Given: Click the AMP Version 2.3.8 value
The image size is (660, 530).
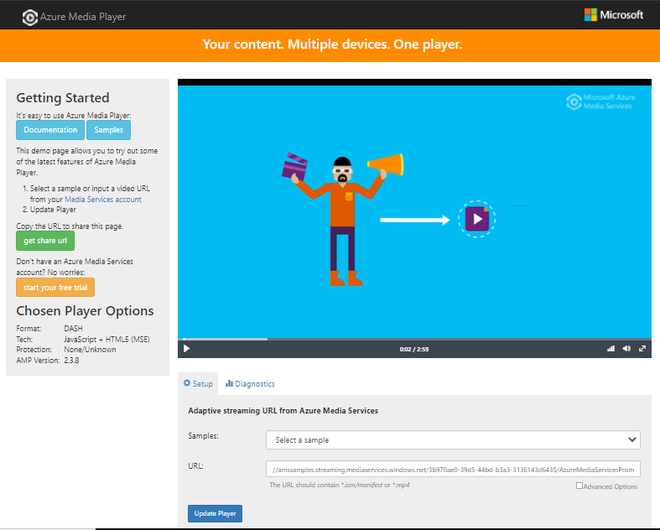Looking at the screenshot, I should 72,360.
